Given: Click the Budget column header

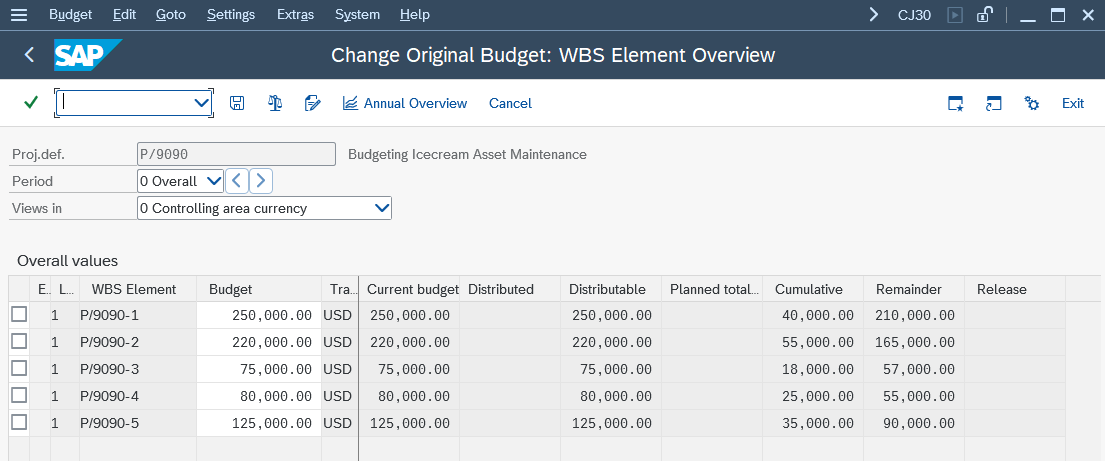Looking at the screenshot, I should pos(259,289).
